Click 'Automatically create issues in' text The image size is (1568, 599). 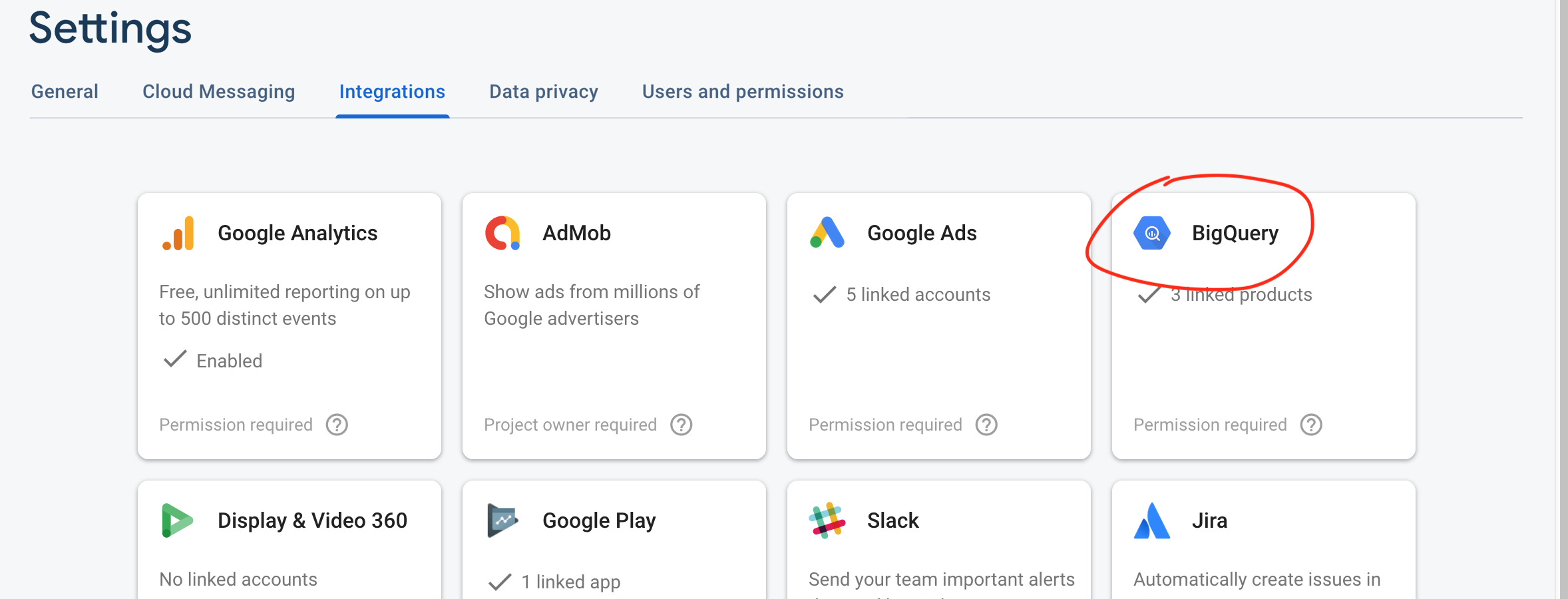pos(1257,579)
